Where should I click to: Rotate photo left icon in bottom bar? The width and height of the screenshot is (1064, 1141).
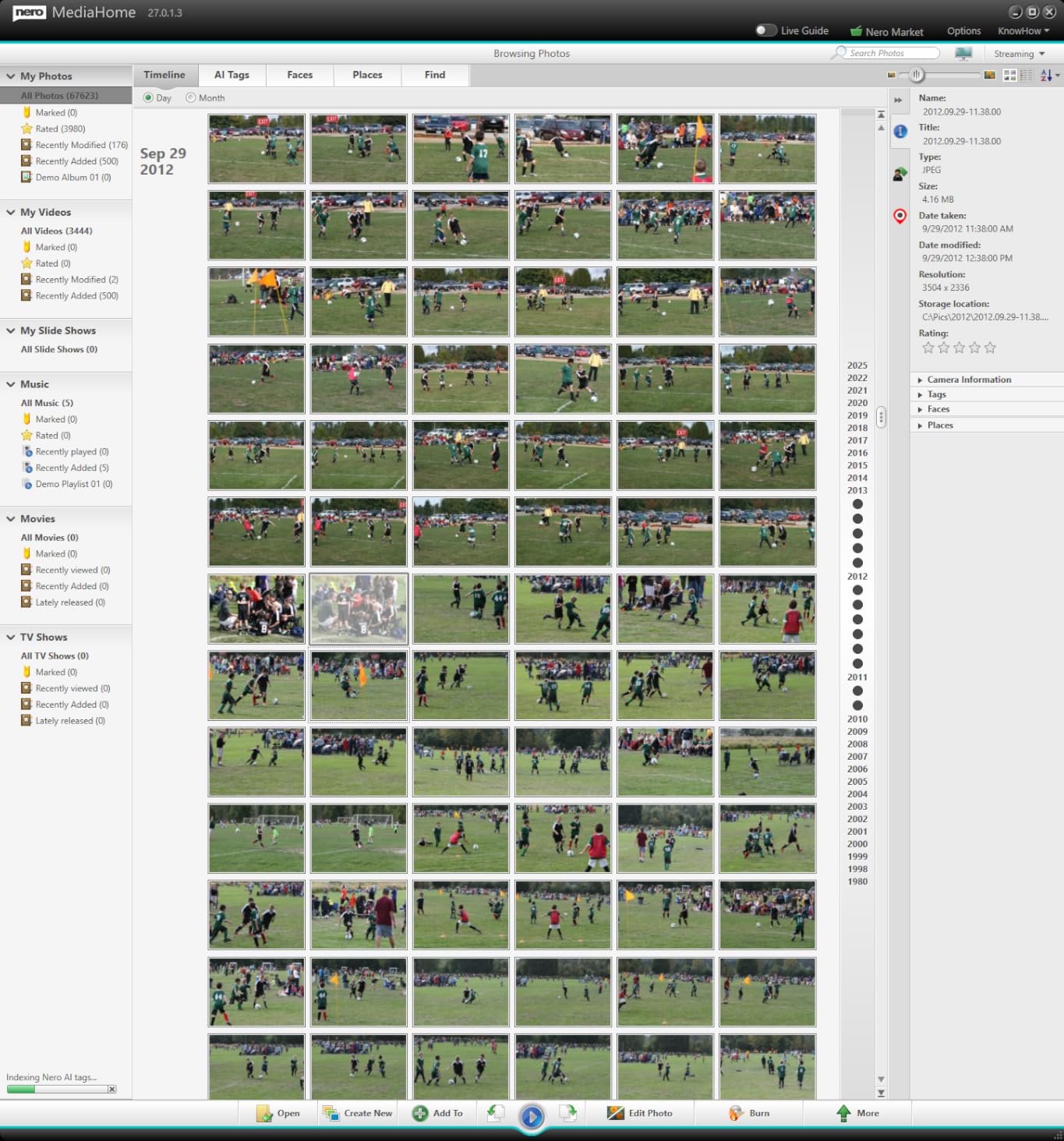point(496,1113)
